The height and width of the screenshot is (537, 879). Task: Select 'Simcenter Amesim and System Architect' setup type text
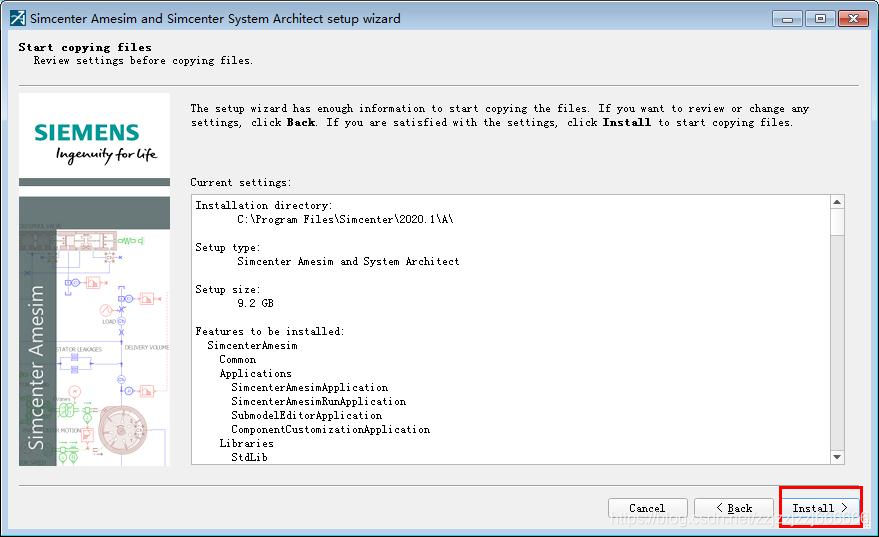(348, 261)
